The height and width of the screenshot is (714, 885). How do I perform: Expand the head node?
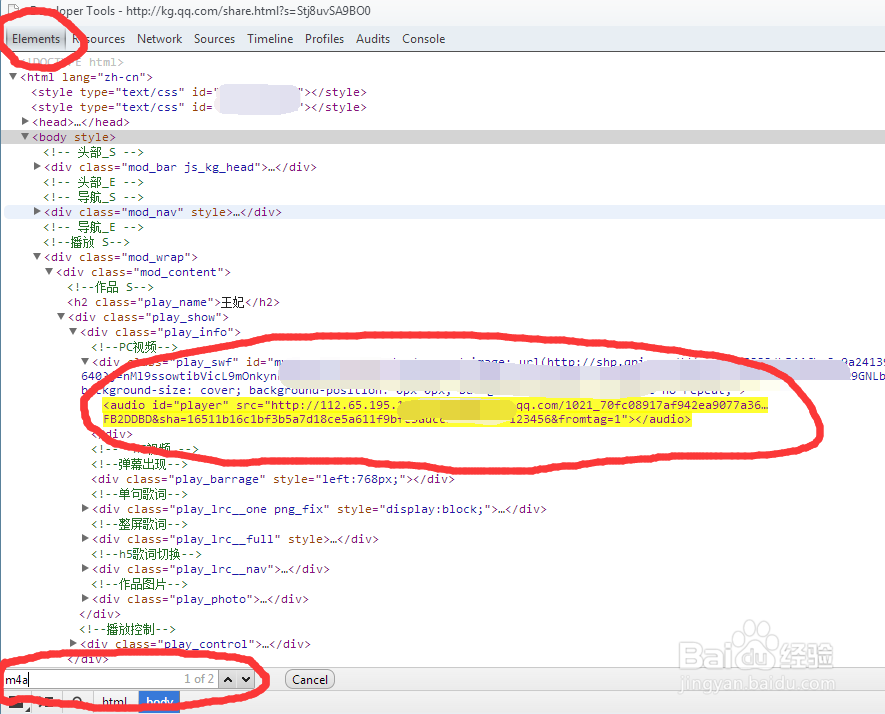[x=25, y=121]
